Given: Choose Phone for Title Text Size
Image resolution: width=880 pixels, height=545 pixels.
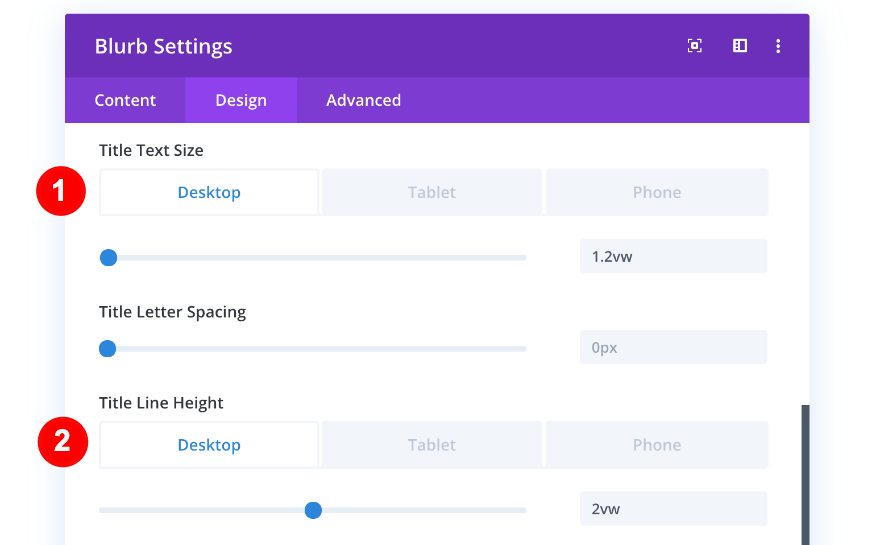Looking at the screenshot, I should pyautogui.click(x=657, y=192).
